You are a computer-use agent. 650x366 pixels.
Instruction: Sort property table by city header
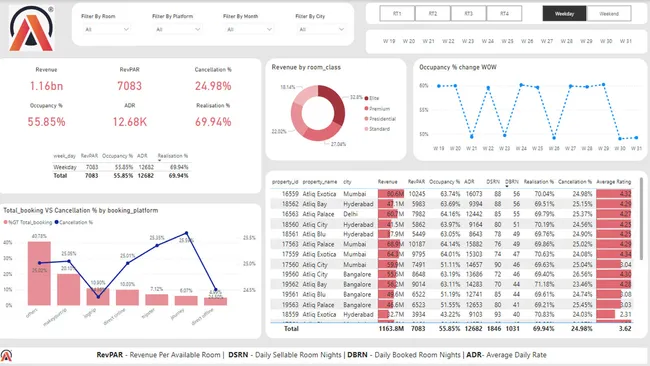point(347,182)
